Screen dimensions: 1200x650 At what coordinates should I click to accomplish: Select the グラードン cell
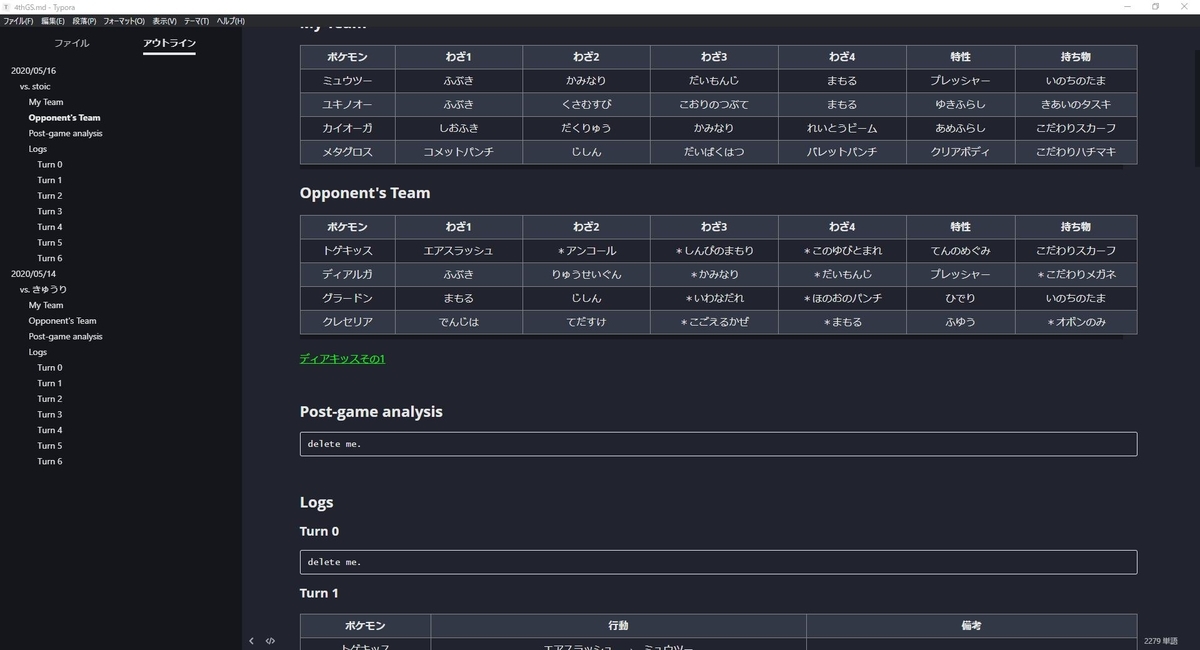click(x=348, y=298)
